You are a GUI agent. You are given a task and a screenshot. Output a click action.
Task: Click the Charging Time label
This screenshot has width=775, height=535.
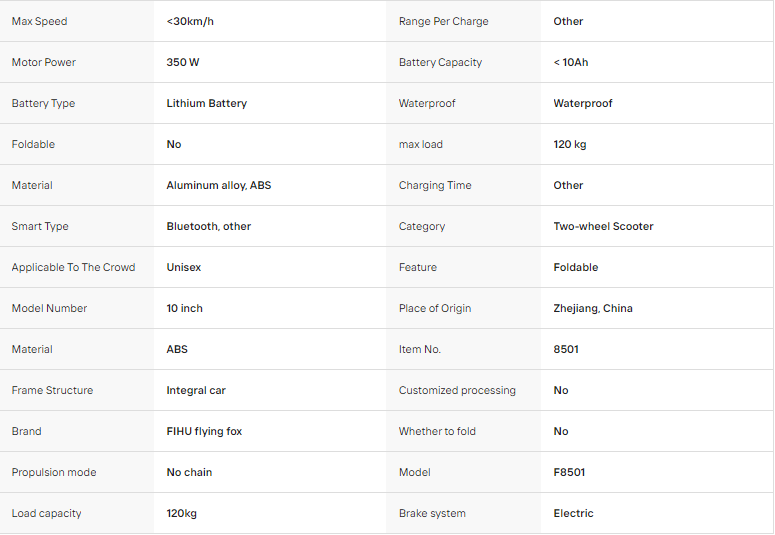pos(435,185)
